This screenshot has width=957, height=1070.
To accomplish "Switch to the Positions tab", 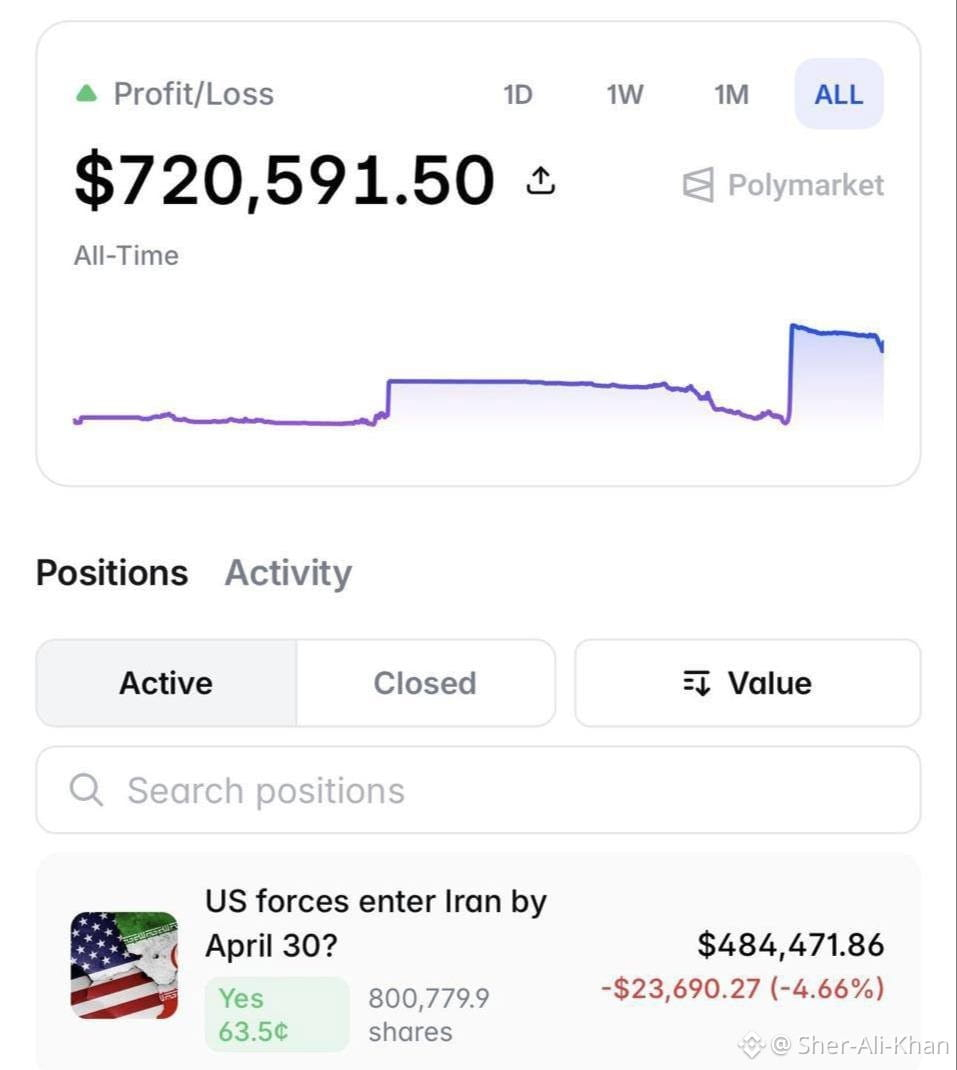I will pyautogui.click(x=112, y=573).
